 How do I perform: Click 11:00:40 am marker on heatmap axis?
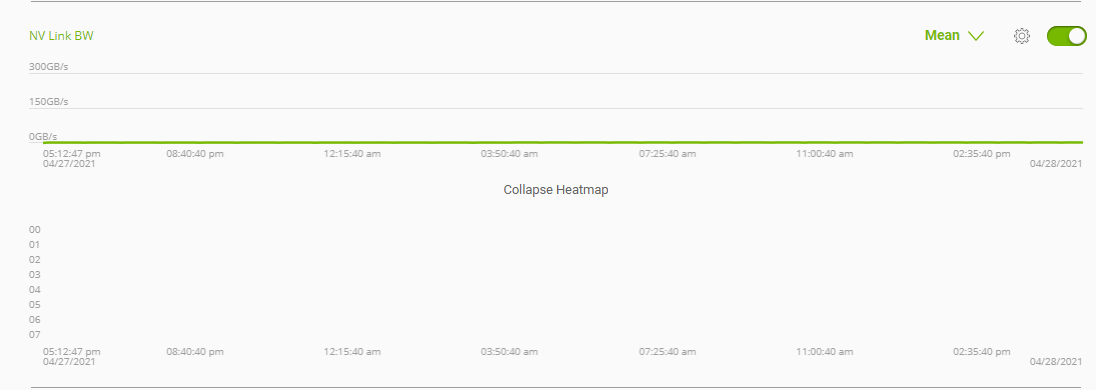tap(824, 352)
